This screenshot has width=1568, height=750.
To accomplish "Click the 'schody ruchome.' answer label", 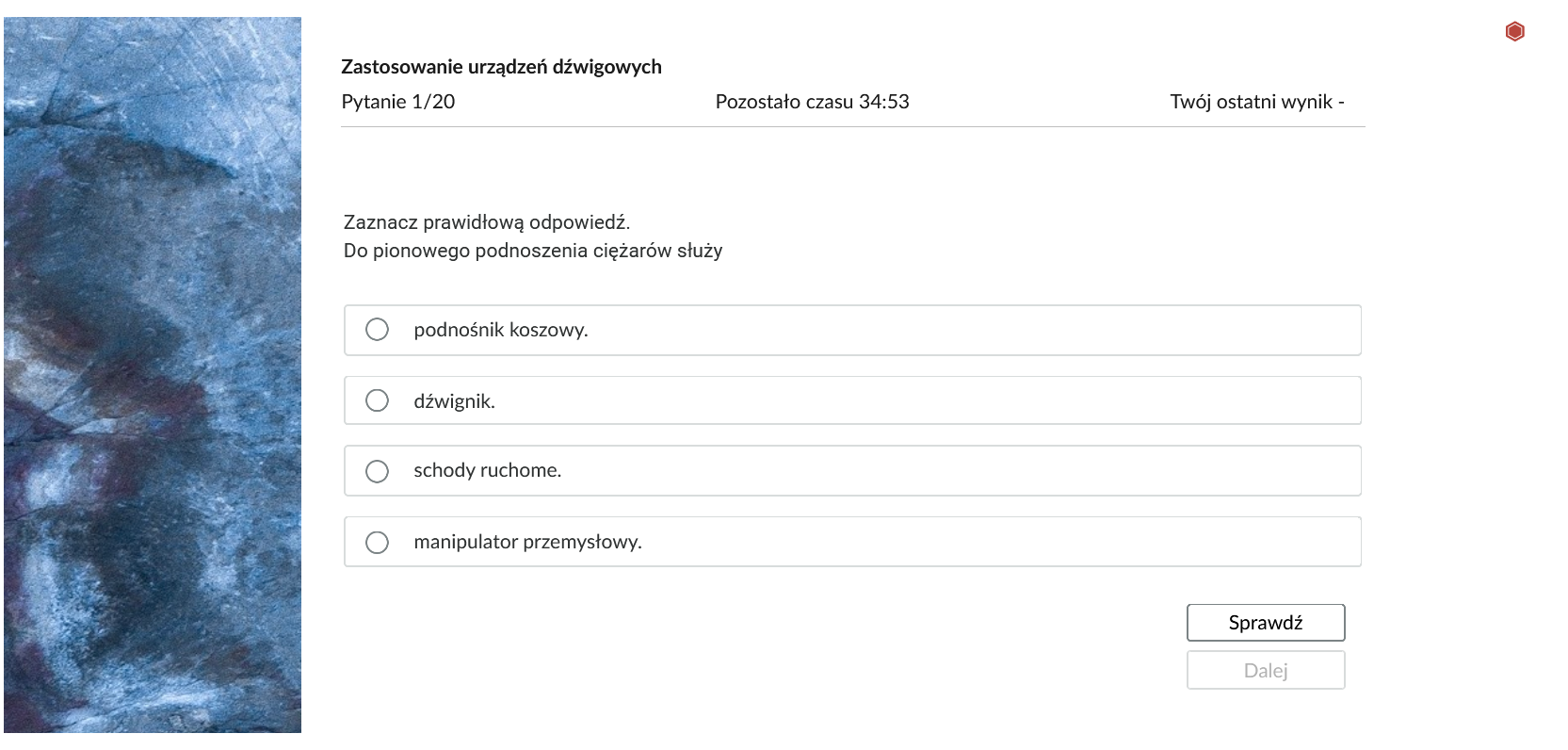I will click(x=487, y=470).
